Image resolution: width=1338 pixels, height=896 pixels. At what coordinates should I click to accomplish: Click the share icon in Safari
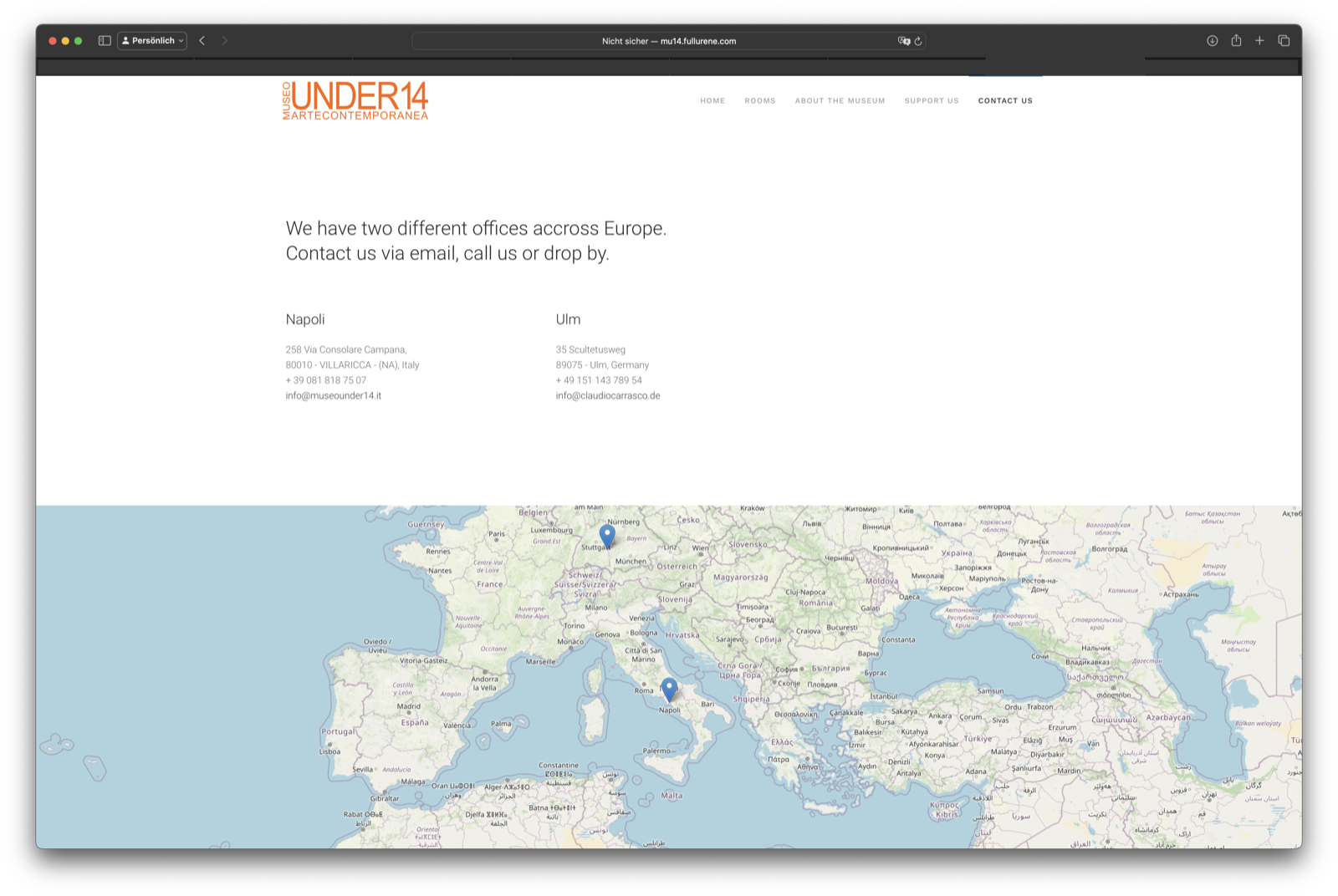[1236, 41]
